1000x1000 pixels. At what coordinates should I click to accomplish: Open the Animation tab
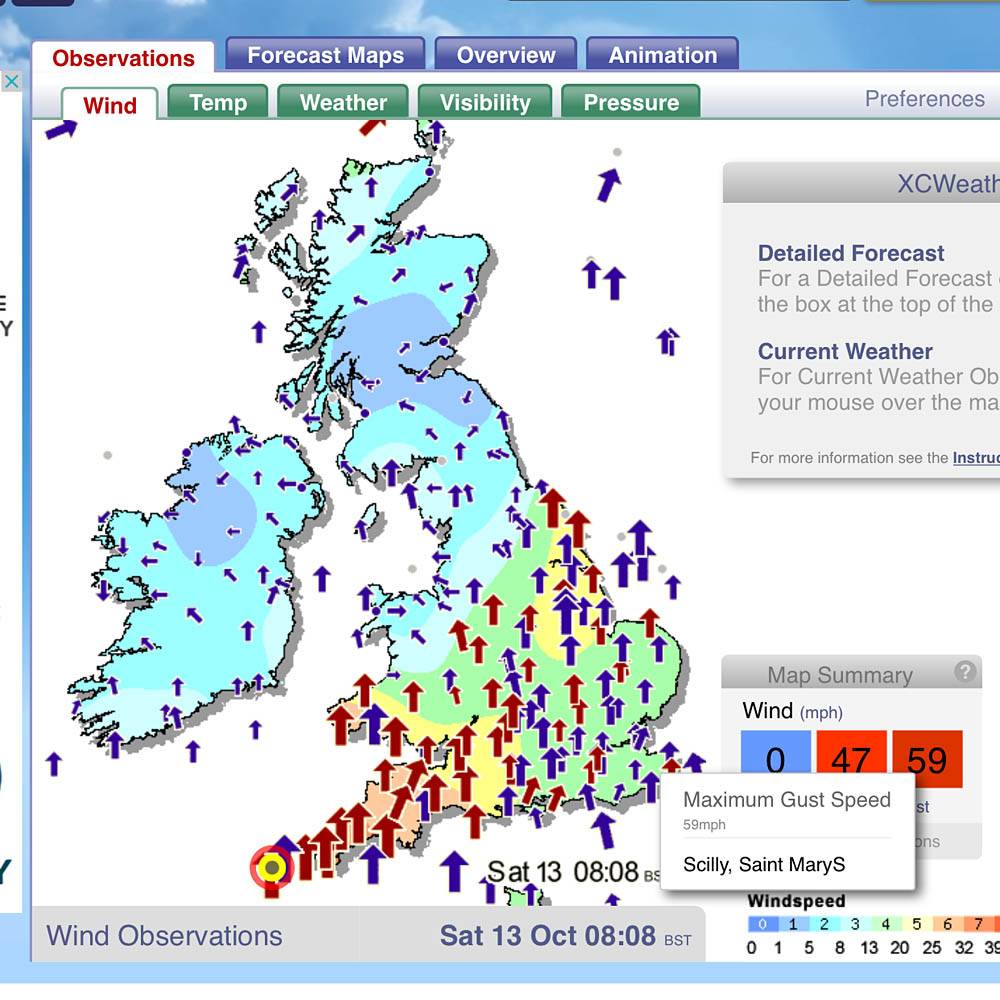click(662, 55)
